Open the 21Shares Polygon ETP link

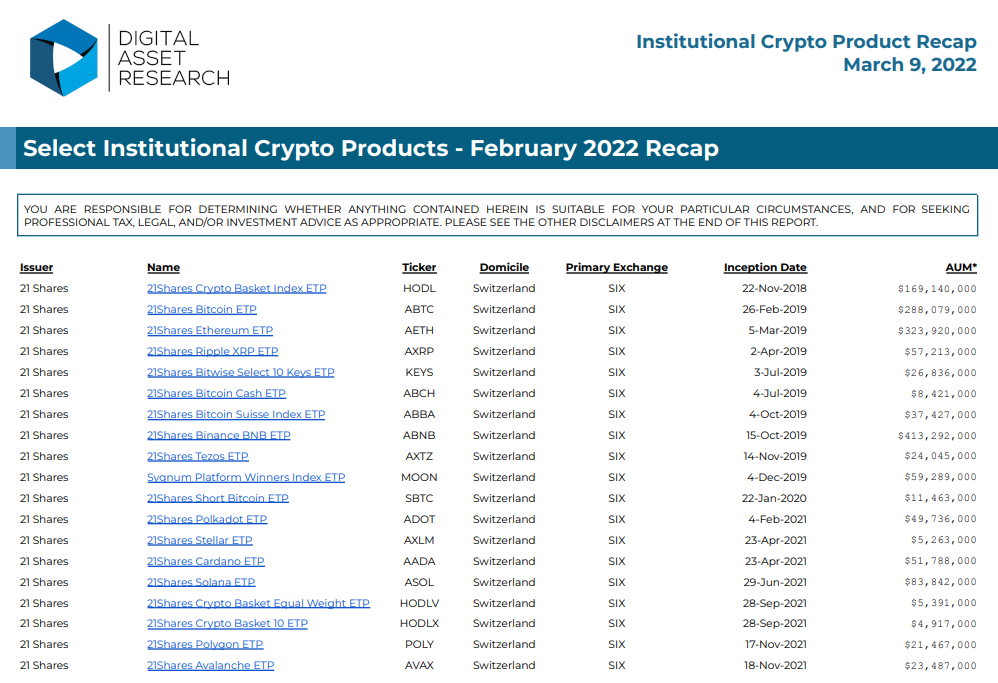pos(205,644)
